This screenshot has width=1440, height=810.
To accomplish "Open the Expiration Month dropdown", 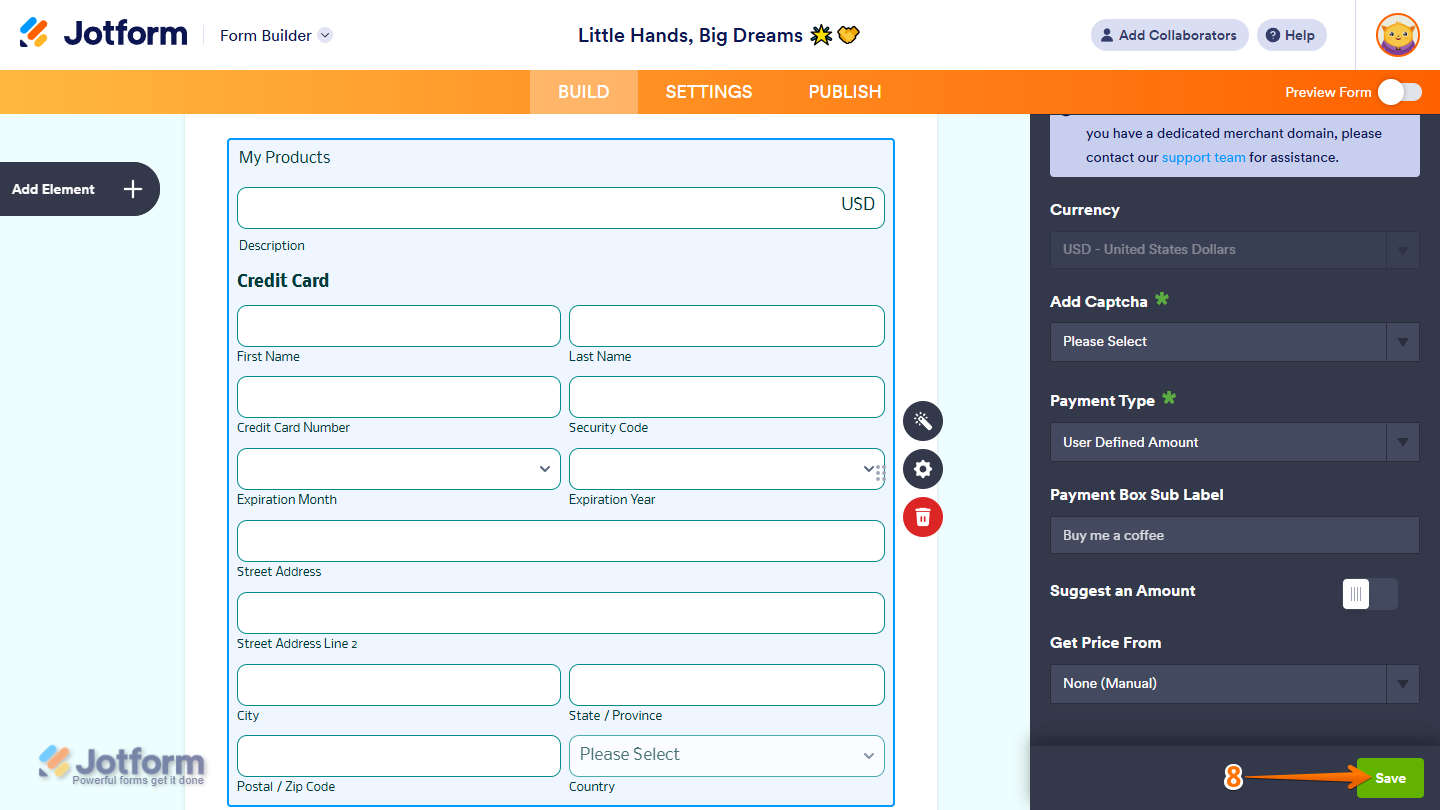I will 399,469.
